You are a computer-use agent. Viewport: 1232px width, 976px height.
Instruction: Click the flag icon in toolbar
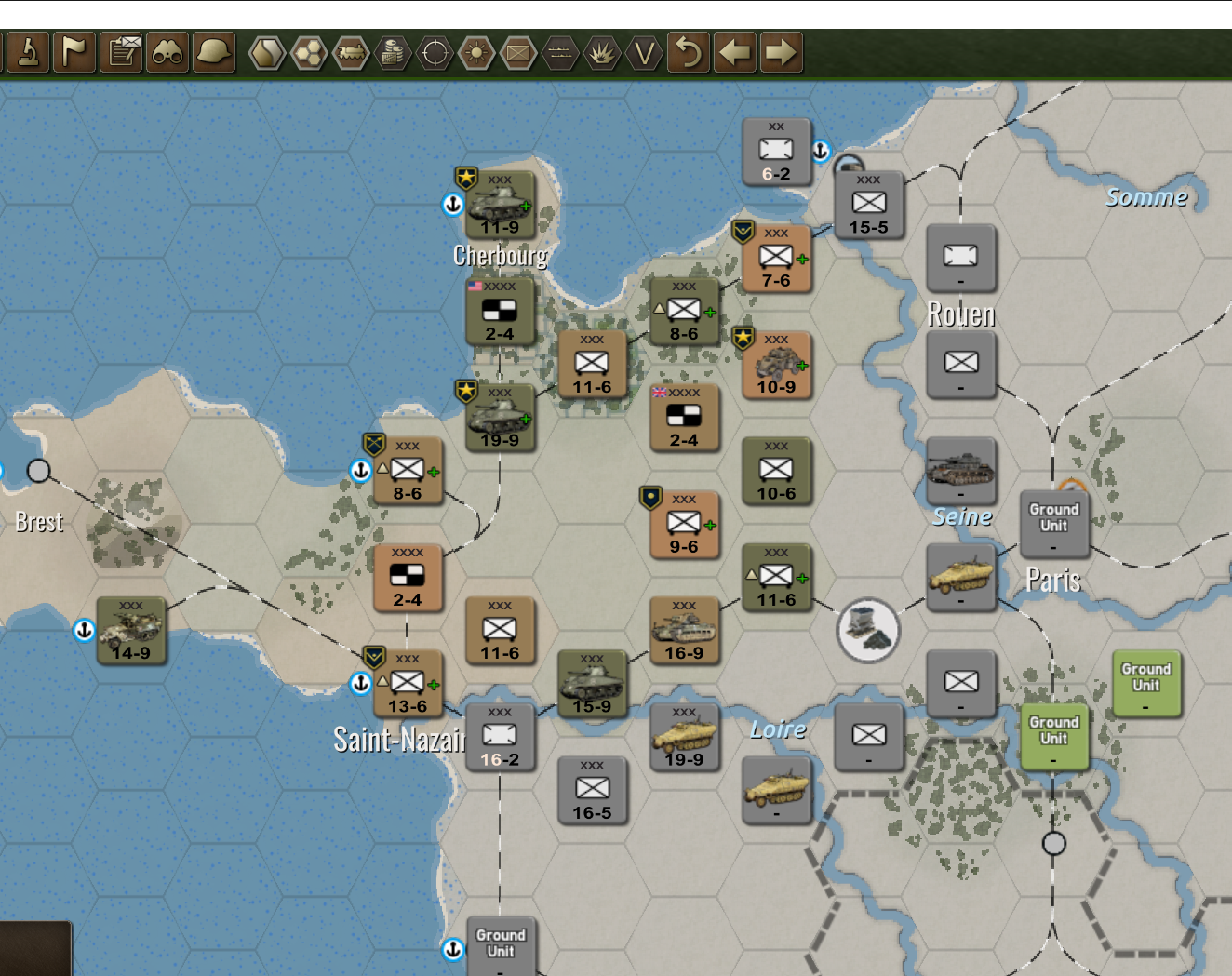click(74, 53)
